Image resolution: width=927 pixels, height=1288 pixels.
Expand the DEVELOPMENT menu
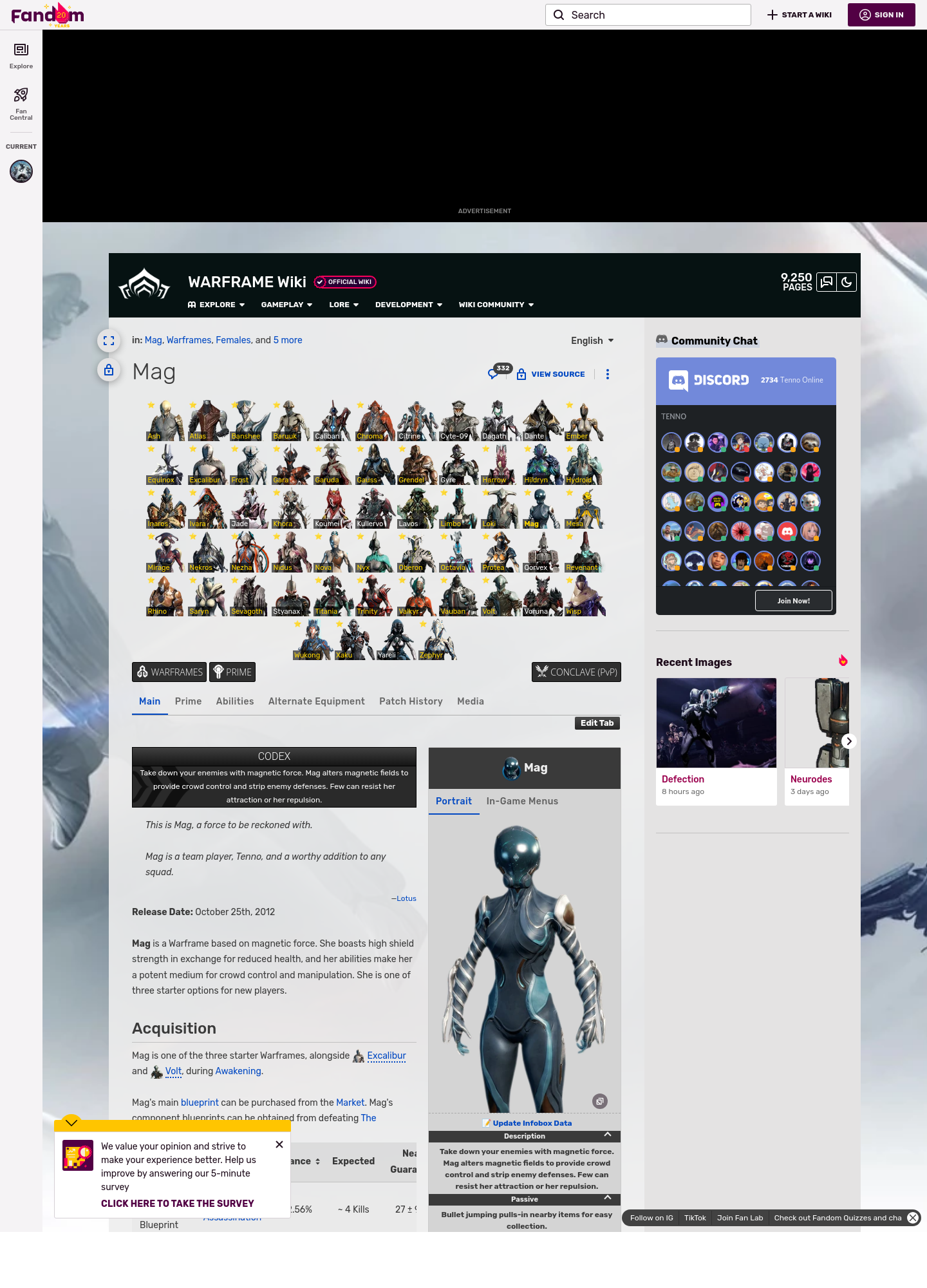409,305
